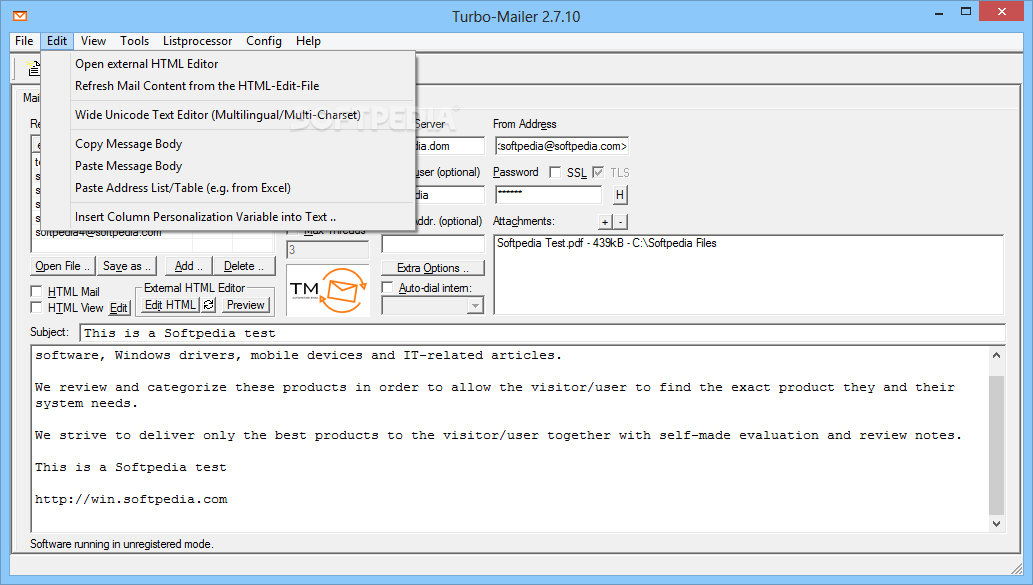Open the Help menu
The image size is (1033, 585).
click(308, 41)
